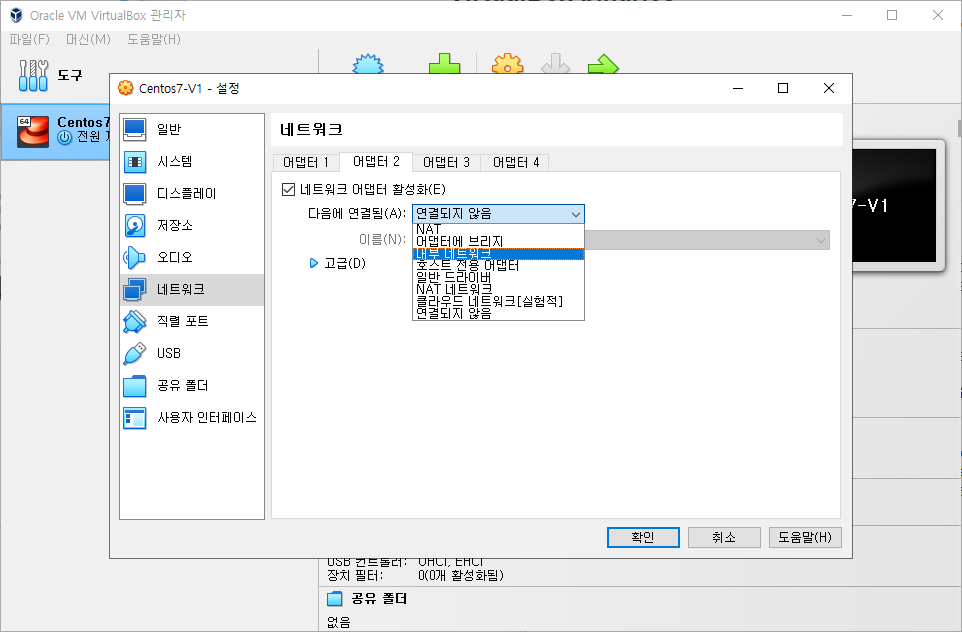Click the orange gear Settings toolbar icon
The image size is (962, 632).
tap(508, 64)
